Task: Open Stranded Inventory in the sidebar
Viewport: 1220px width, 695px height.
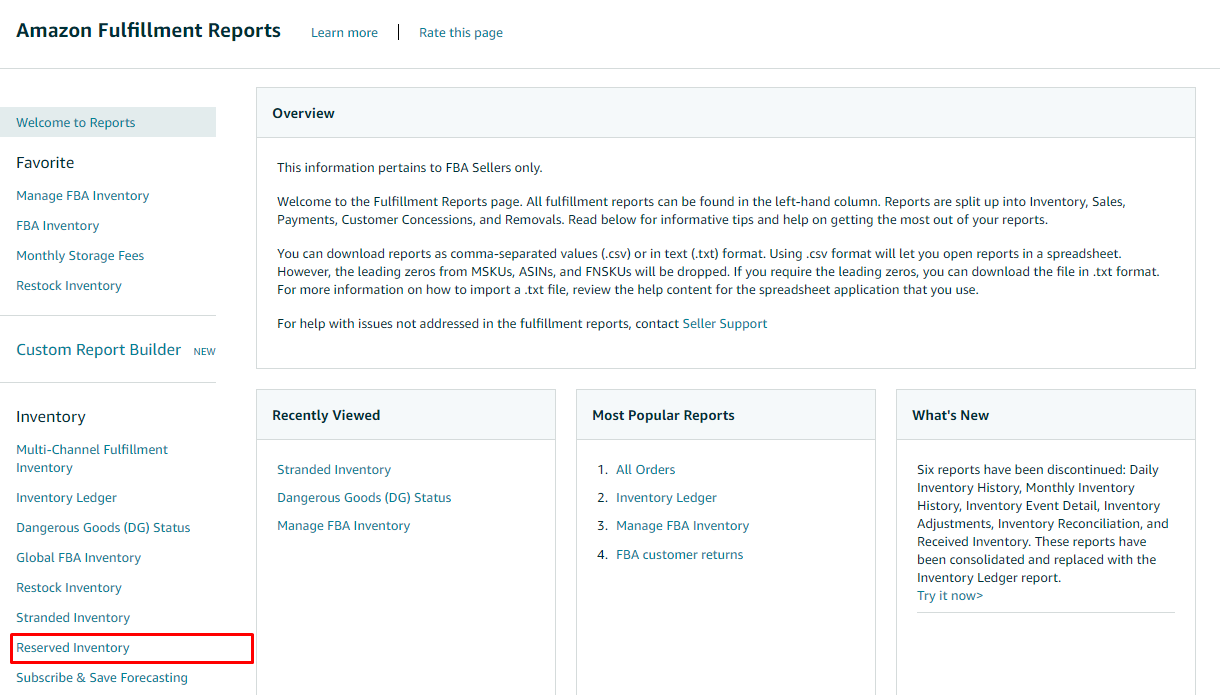Action: (73, 618)
